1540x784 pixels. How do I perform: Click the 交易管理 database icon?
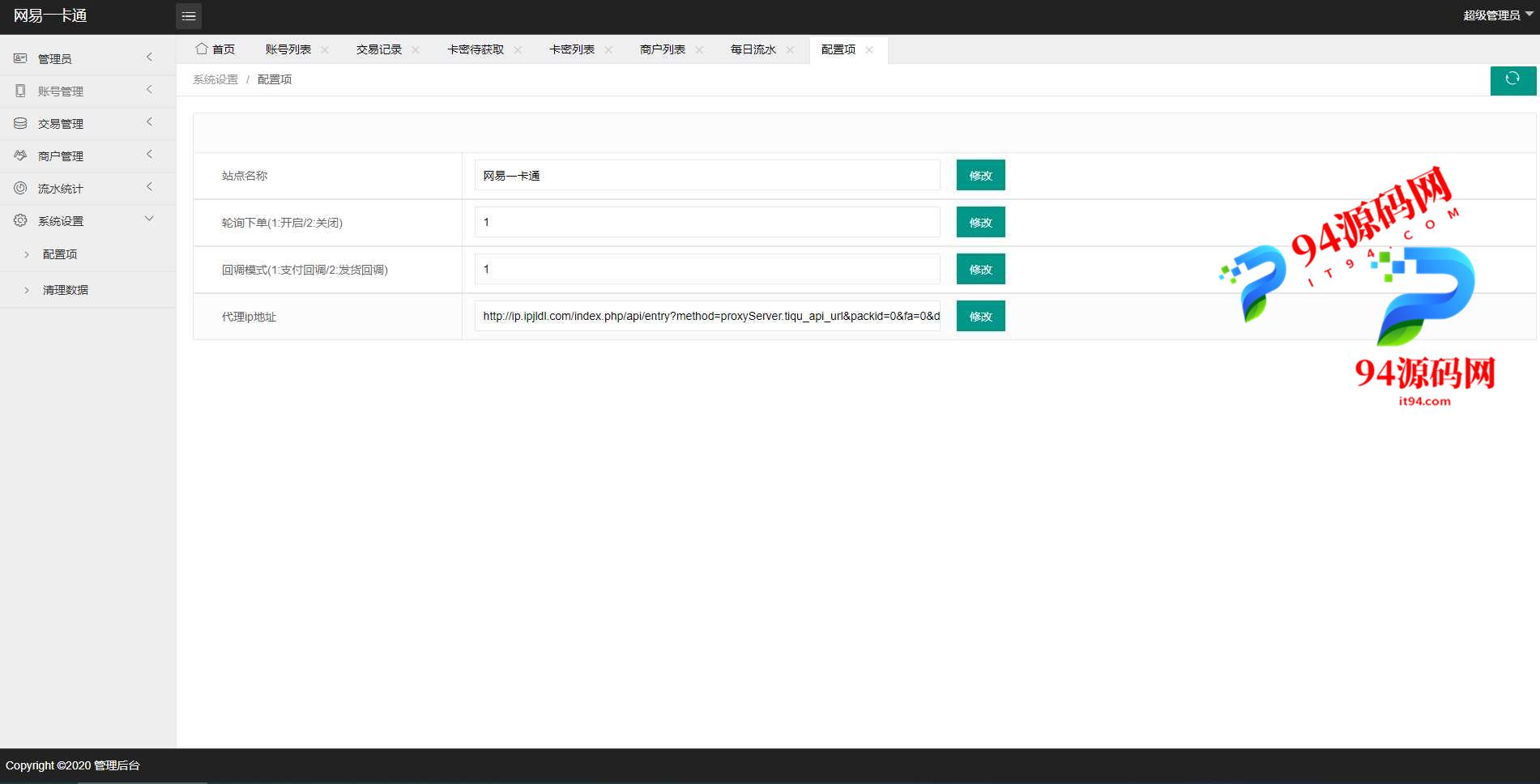(20, 123)
